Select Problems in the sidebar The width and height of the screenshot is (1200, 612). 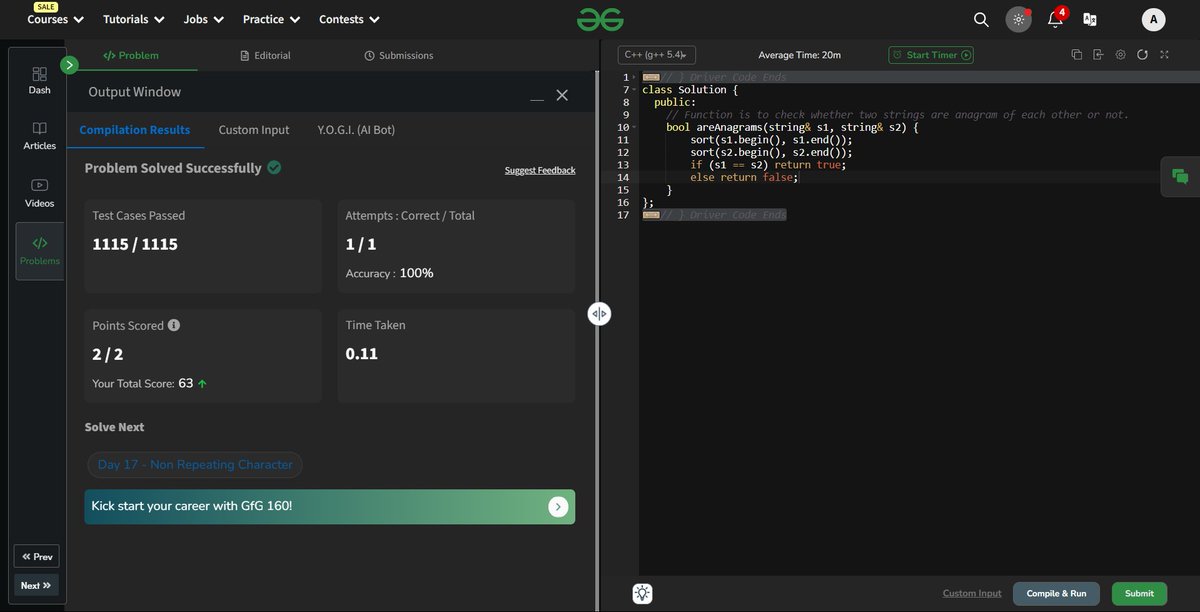click(40, 250)
